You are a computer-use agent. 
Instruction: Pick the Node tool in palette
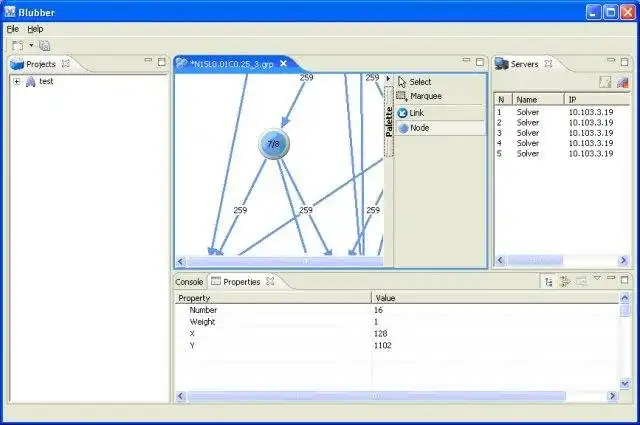[x=440, y=128]
